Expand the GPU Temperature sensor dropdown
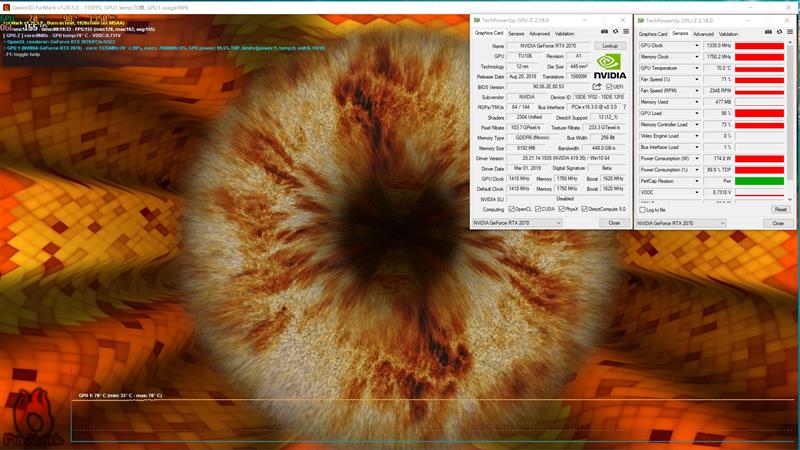This screenshot has width=800, height=450. point(698,68)
